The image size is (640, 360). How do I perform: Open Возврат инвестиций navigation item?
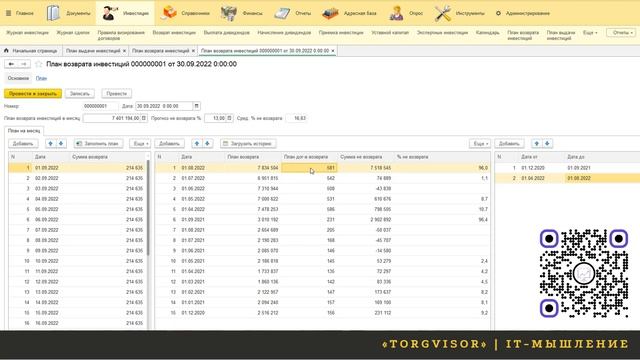pyautogui.click(x=174, y=33)
